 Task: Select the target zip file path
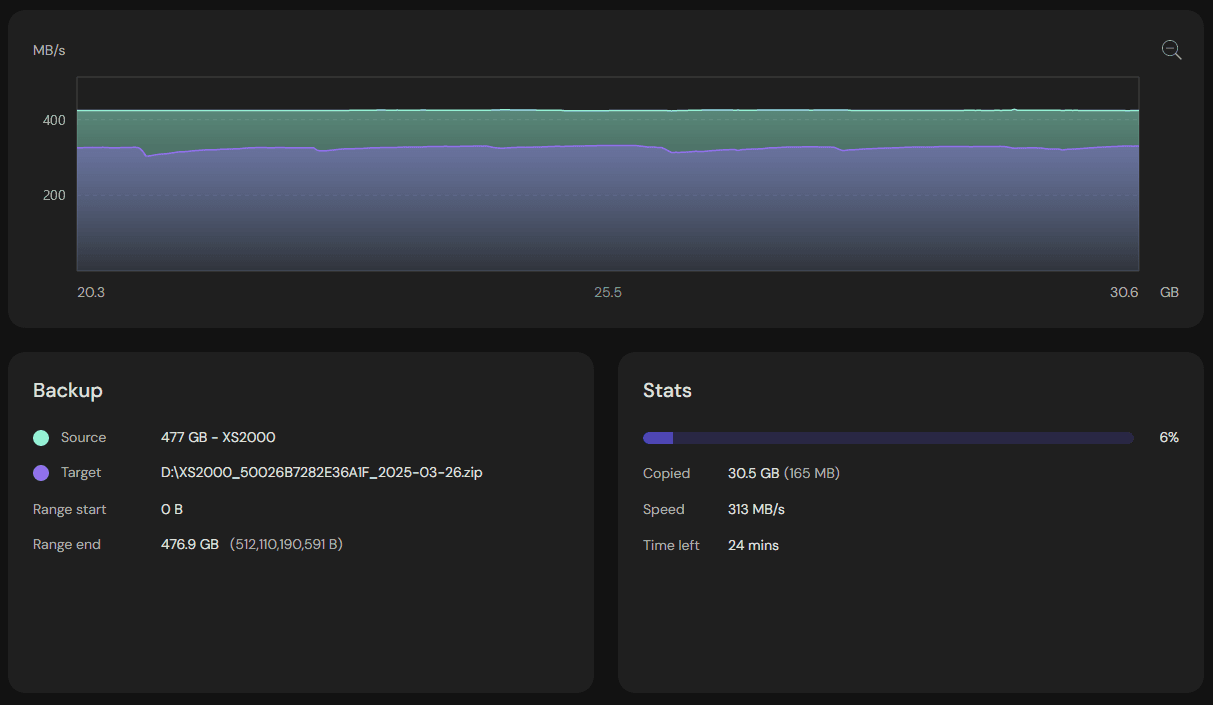pos(322,473)
